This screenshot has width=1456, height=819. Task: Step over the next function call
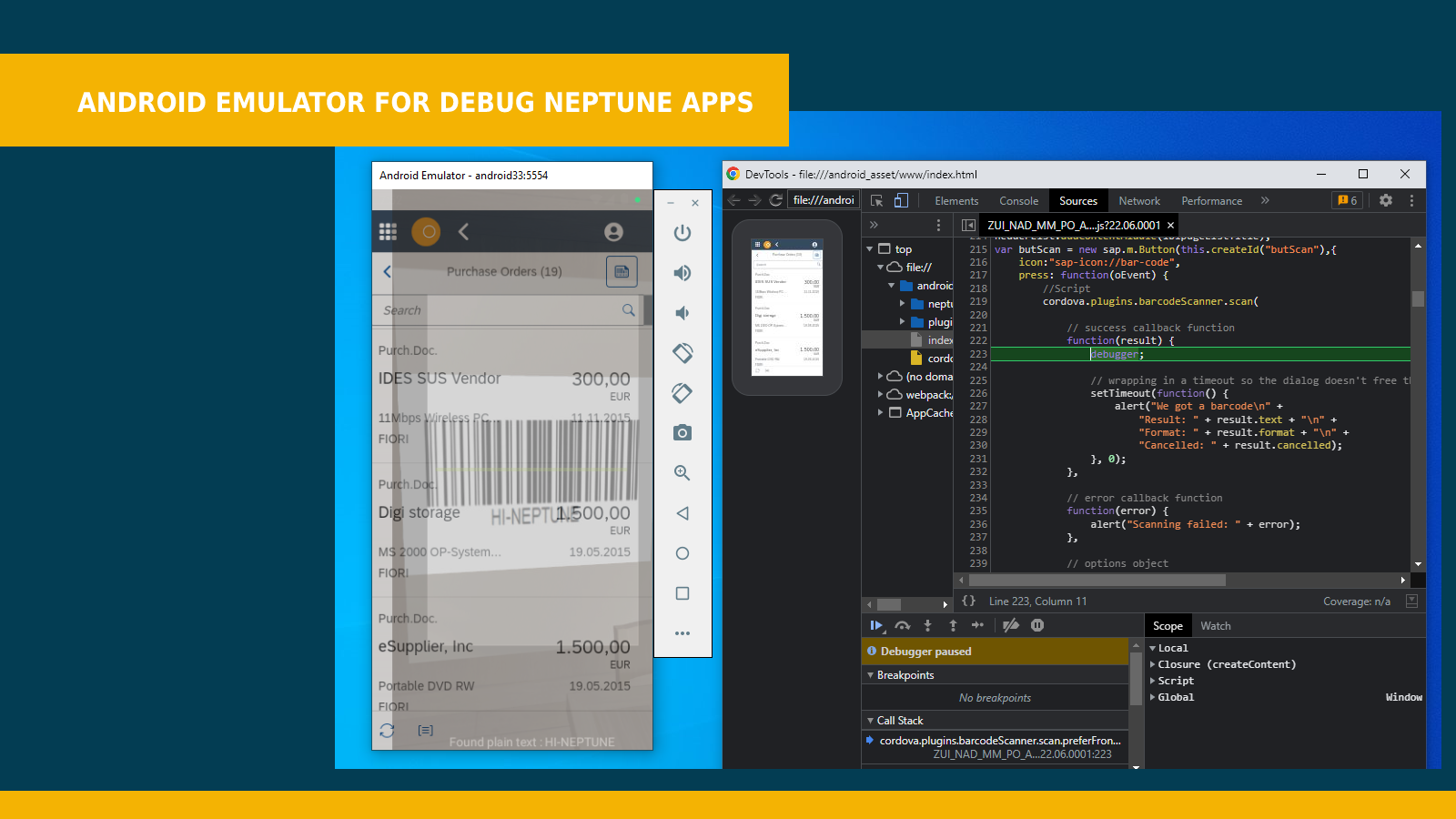click(x=903, y=625)
